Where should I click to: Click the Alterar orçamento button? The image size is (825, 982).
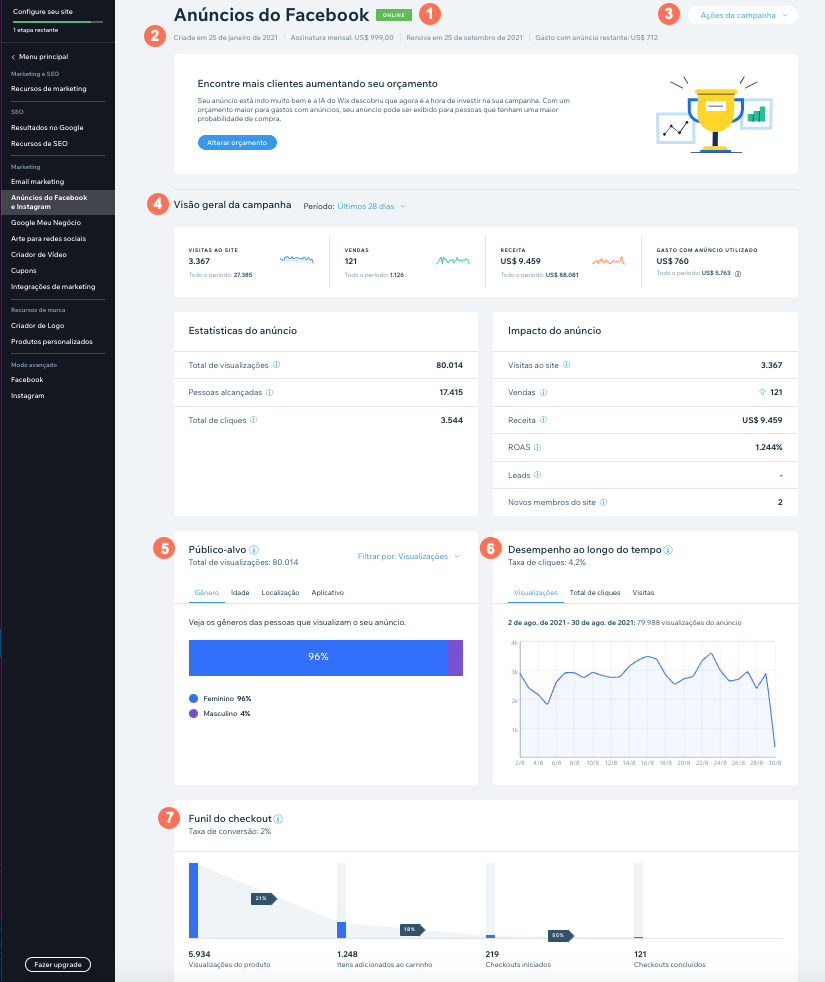point(237,143)
